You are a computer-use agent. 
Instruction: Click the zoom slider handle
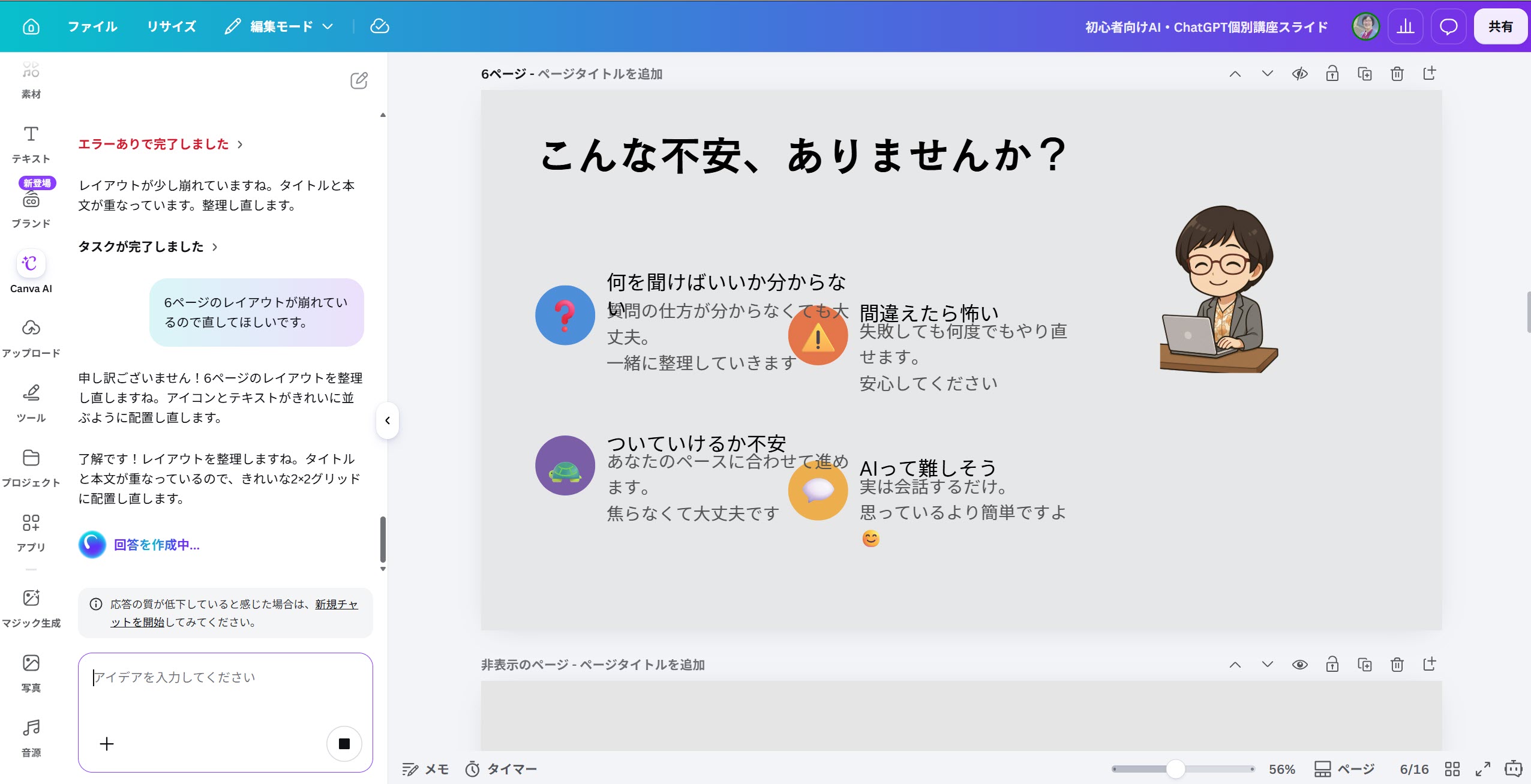[1176, 769]
